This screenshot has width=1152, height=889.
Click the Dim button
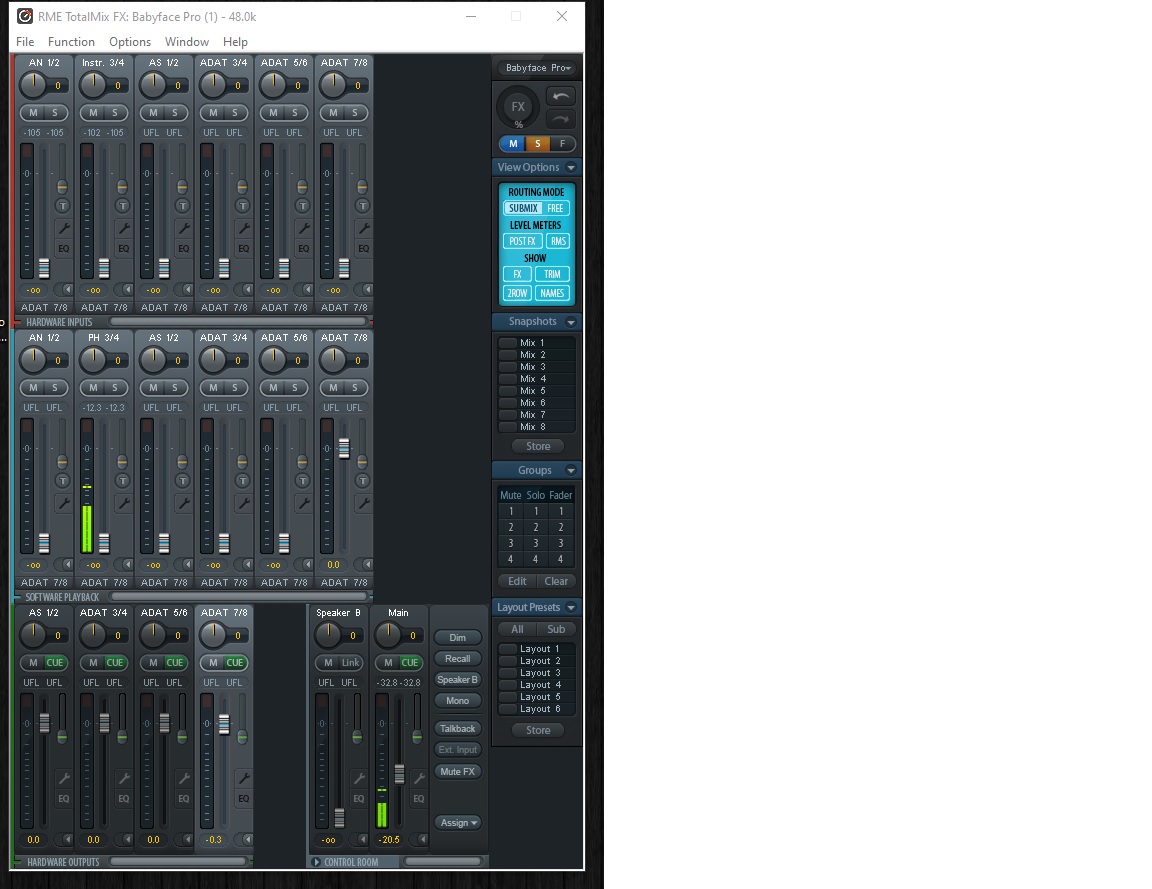click(457, 638)
